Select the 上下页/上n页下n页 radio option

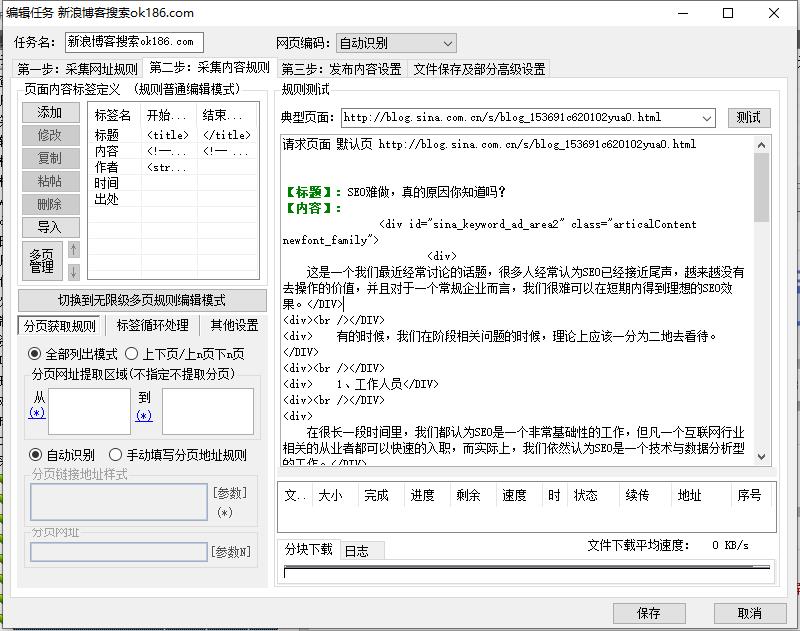(131, 354)
